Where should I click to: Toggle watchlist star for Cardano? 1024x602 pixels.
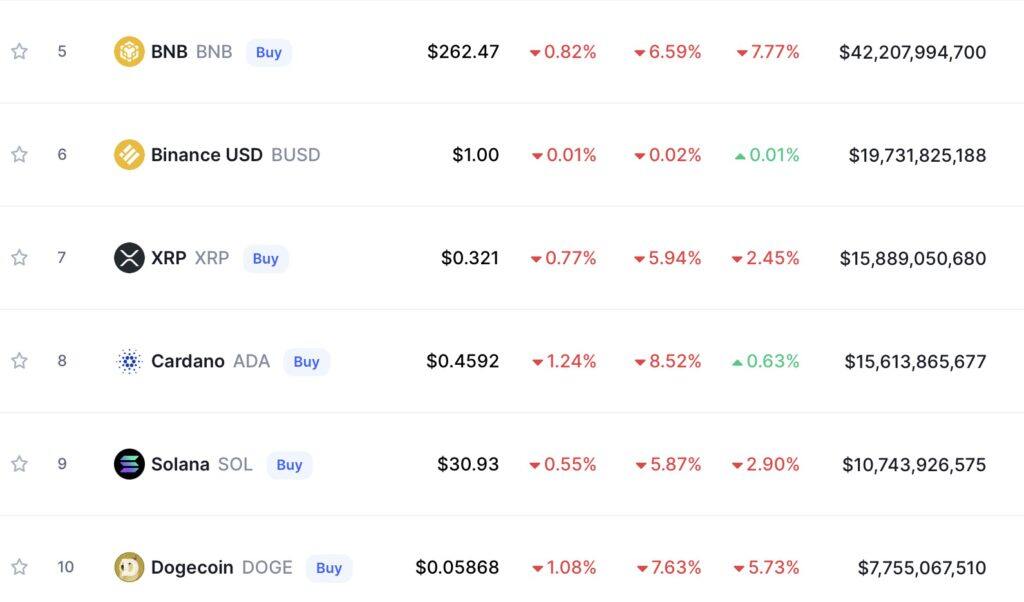20,360
